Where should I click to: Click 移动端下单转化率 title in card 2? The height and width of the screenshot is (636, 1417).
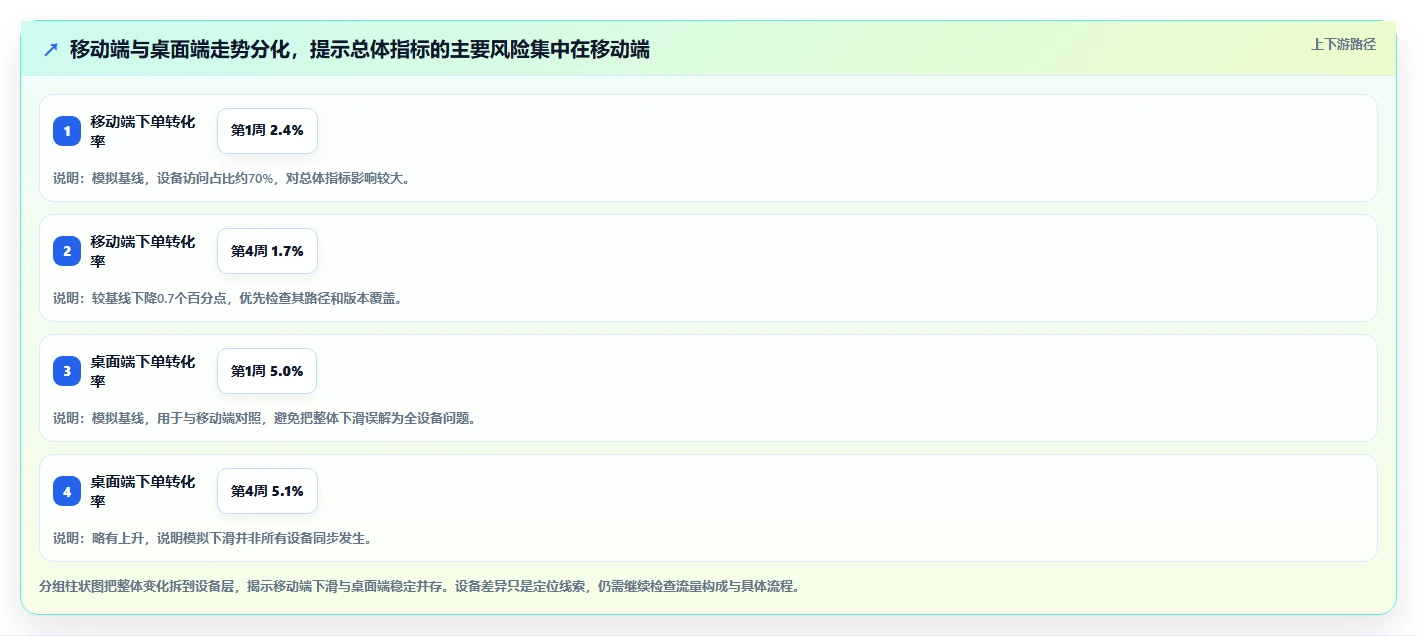(x=143, y=251)
